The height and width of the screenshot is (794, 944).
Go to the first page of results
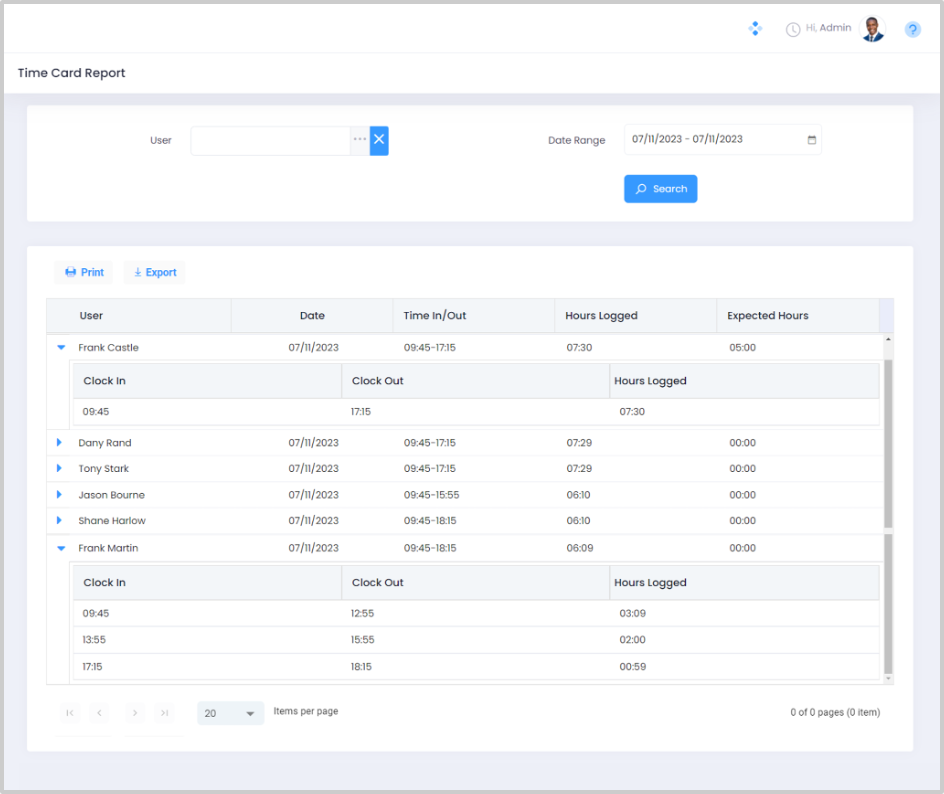click(69, 713)
